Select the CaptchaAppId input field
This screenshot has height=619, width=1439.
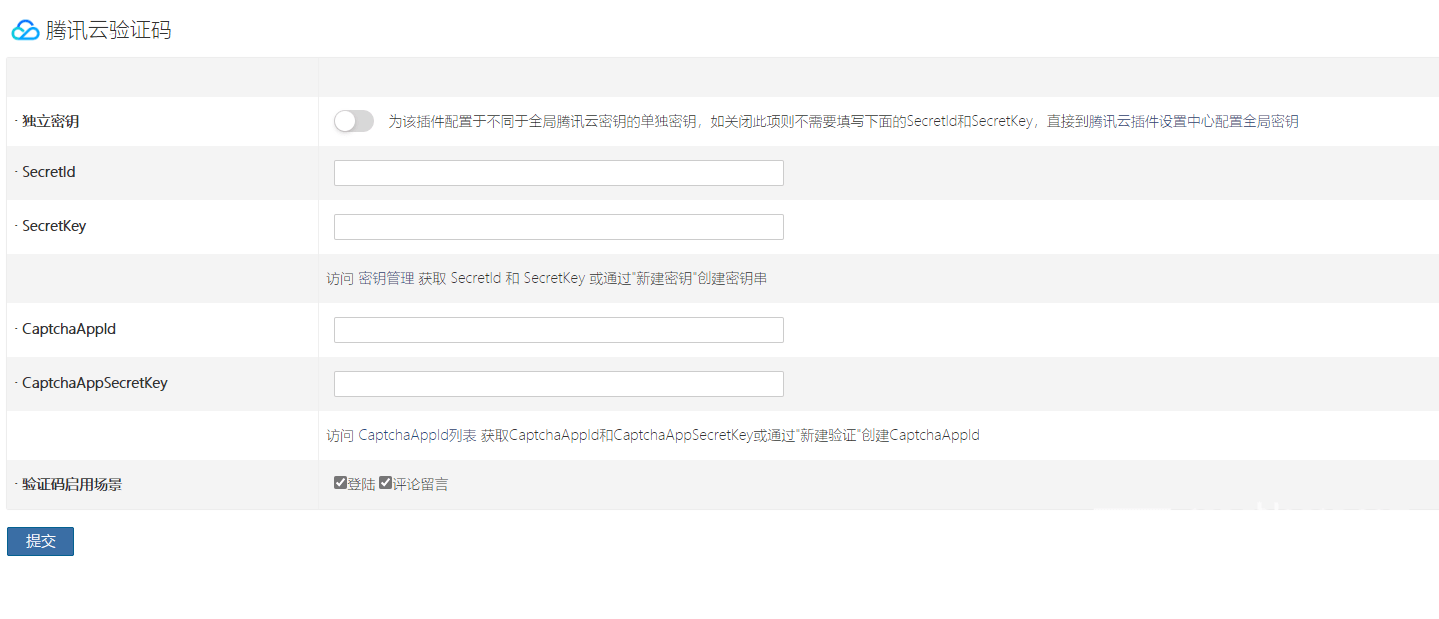[x=558, y=330]
